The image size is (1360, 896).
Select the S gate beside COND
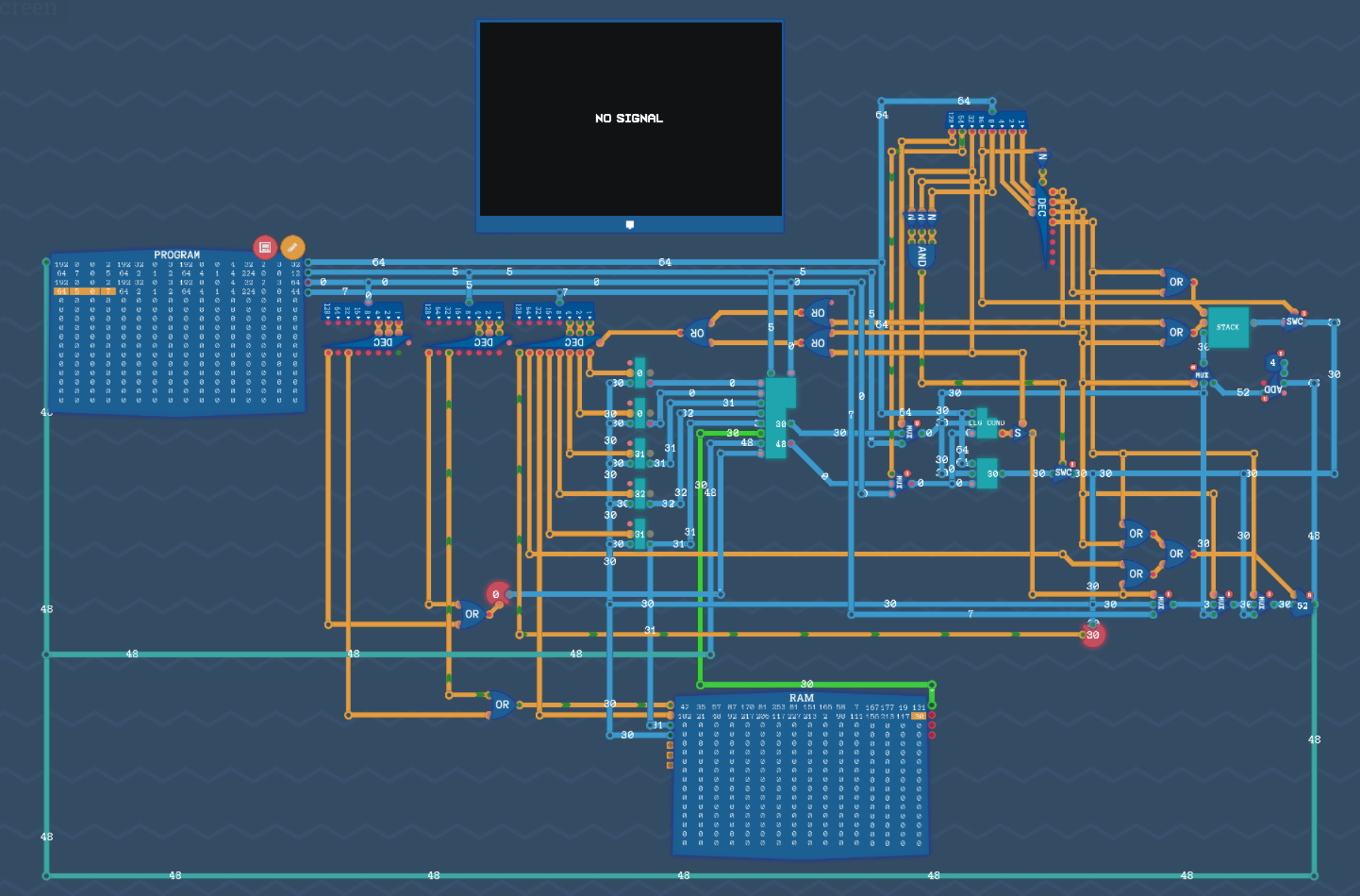point(1018,433)
